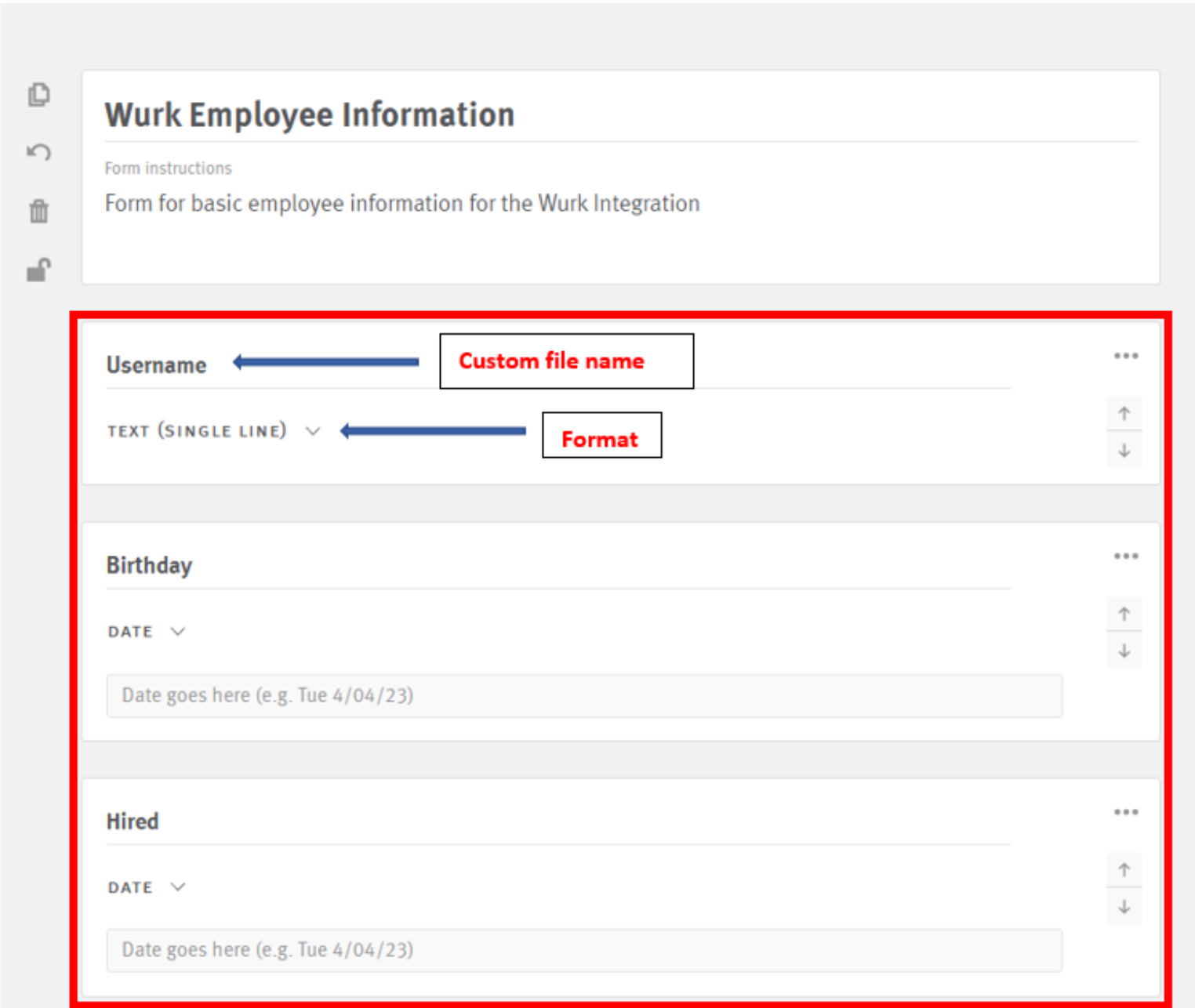Open Birthday field three-dot options menu

pyautogui.click(x=1125, y=557)
